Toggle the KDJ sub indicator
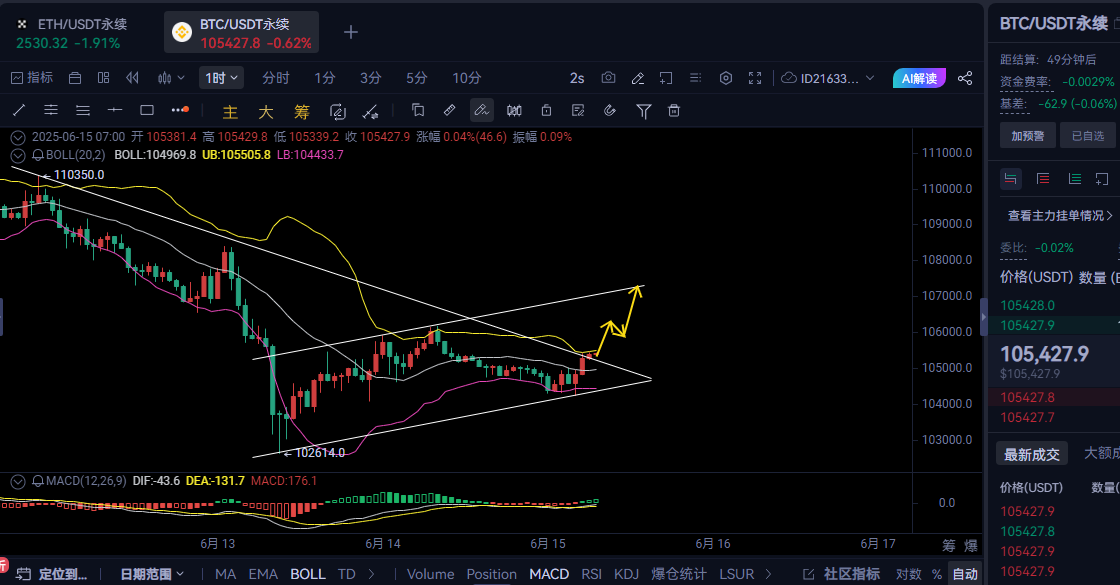This screenshot has width=1120, height=585. (x=626, y=574)
